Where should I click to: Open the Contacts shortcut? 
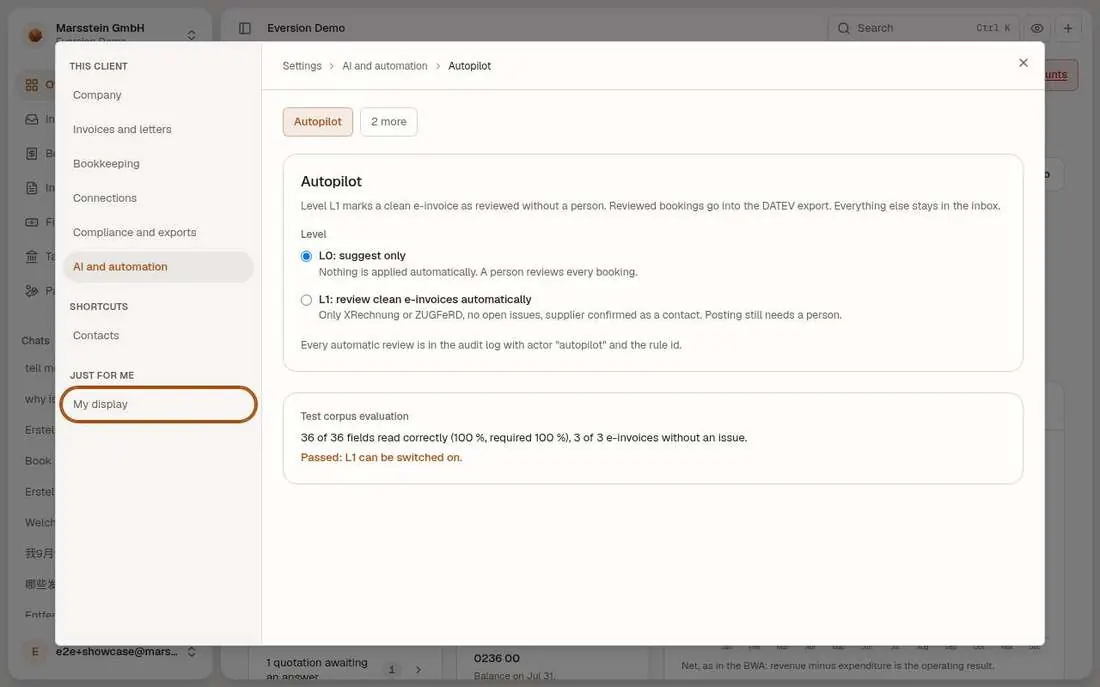158,335
